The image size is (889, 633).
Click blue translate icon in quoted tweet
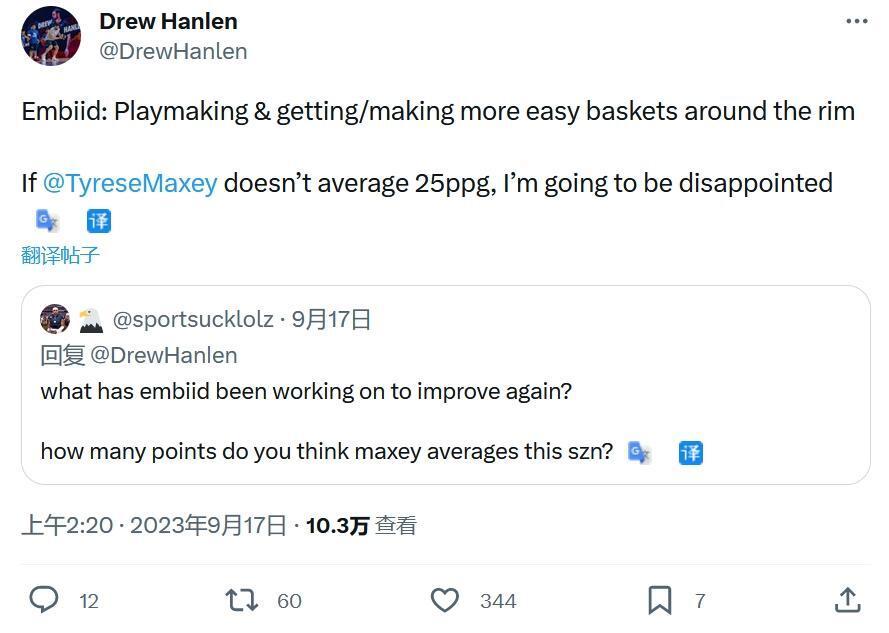690,453
